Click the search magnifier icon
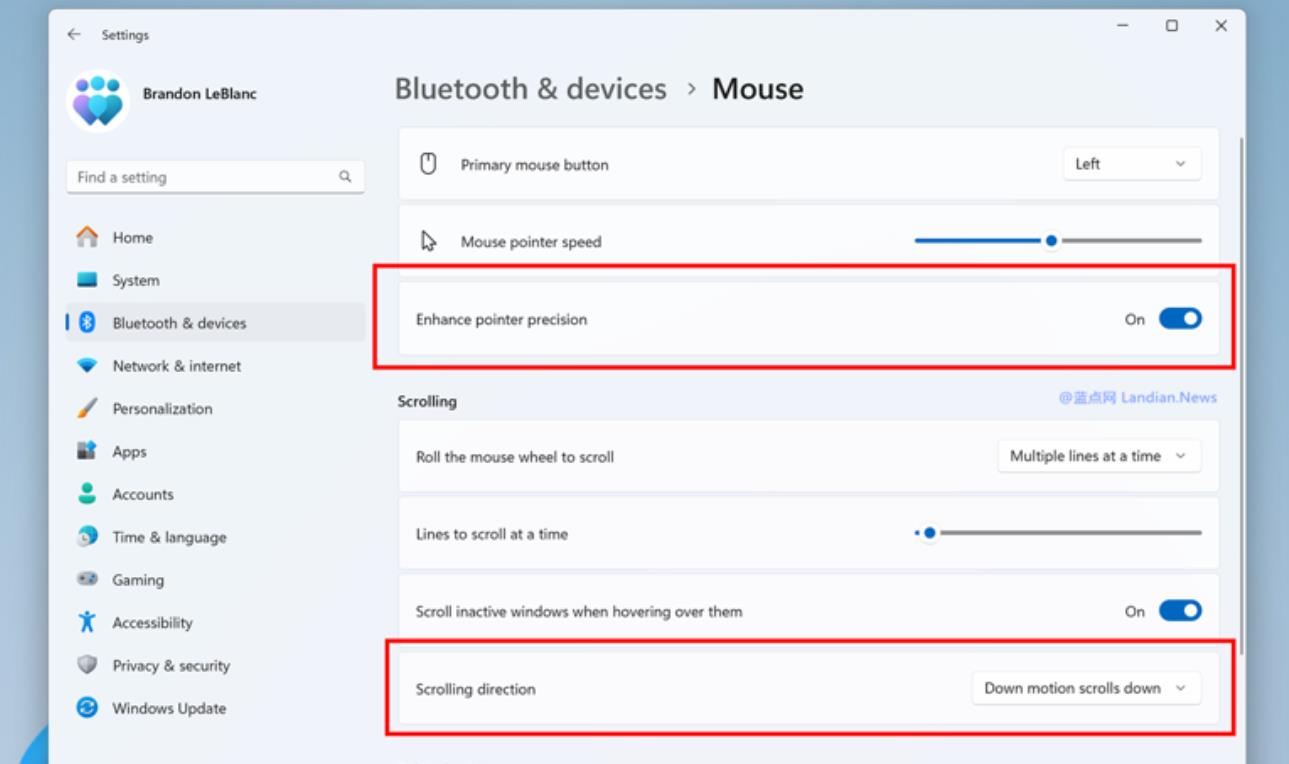Viewport: 1289px width, 764px height. click(345, 177)
